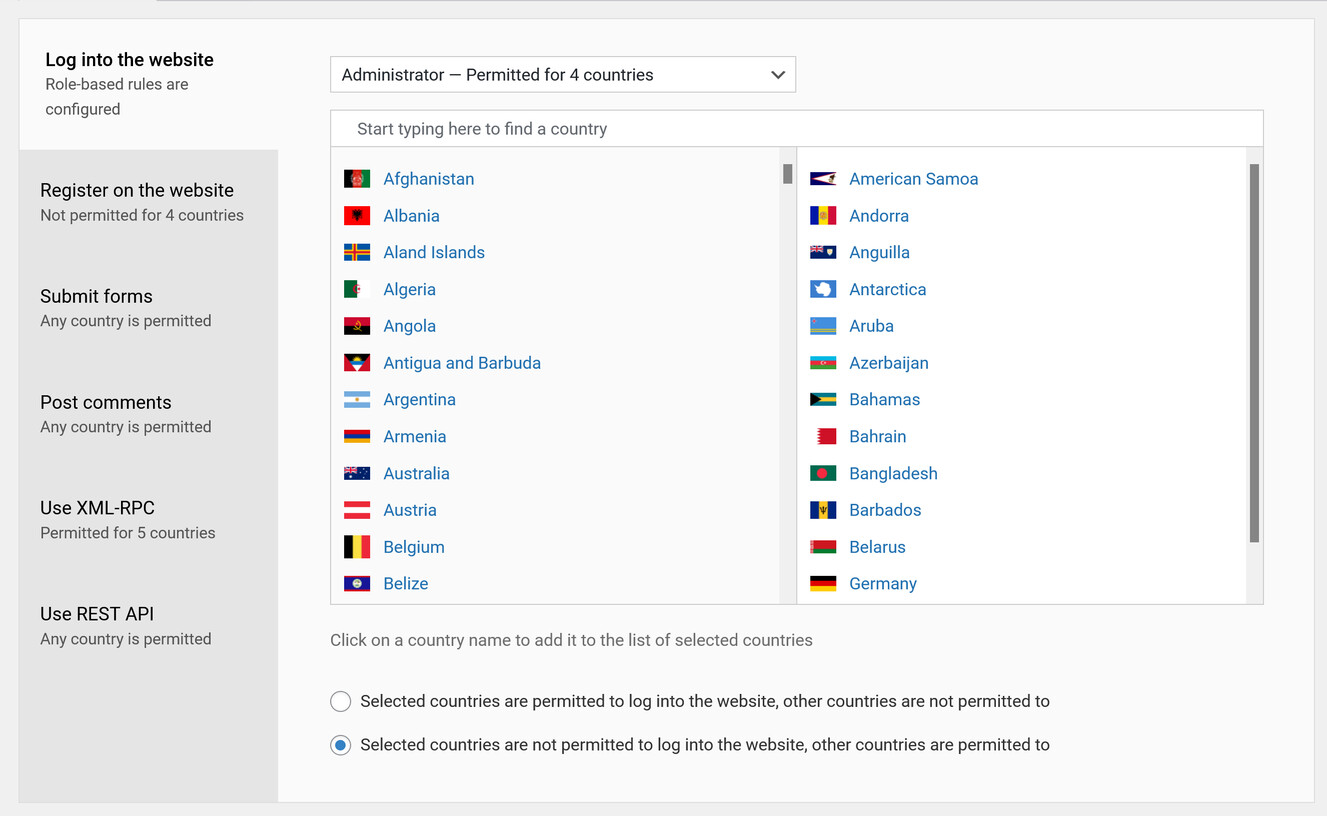
Task: Click the Belgium flag icon
Action: (x=357, y=547)
